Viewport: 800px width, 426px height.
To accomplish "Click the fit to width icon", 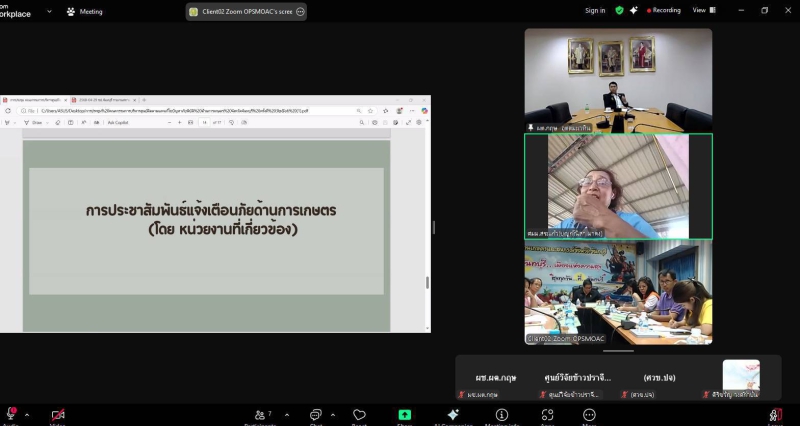I will (190, 122).
